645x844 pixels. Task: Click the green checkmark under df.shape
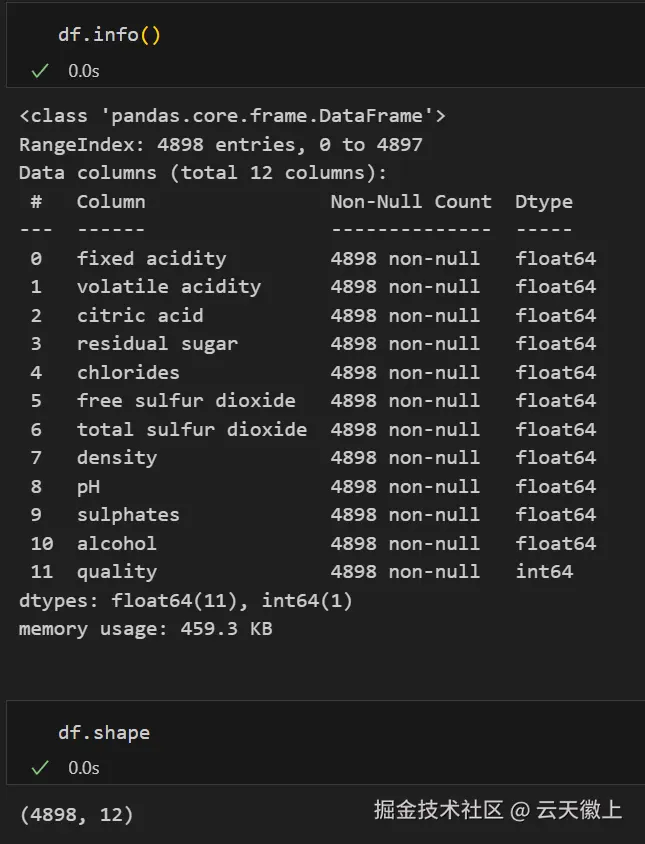click(41, 768)
